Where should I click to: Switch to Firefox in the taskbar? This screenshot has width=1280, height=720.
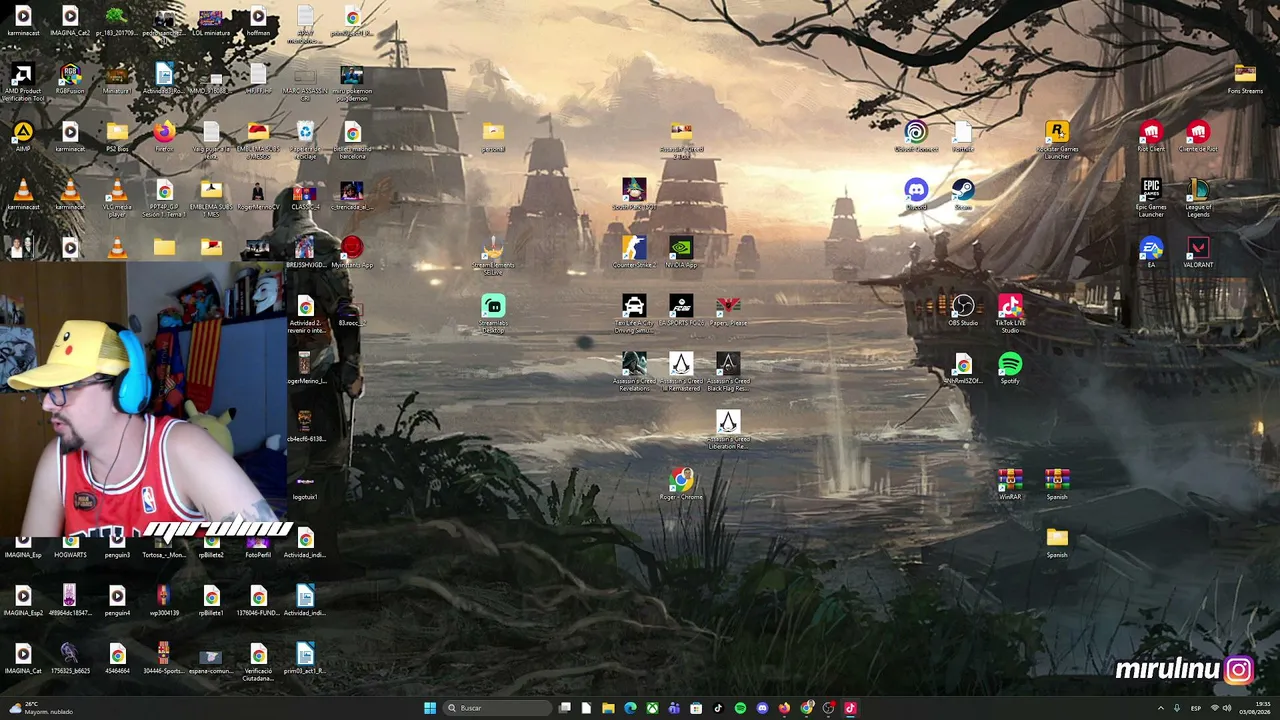(784, 708)
